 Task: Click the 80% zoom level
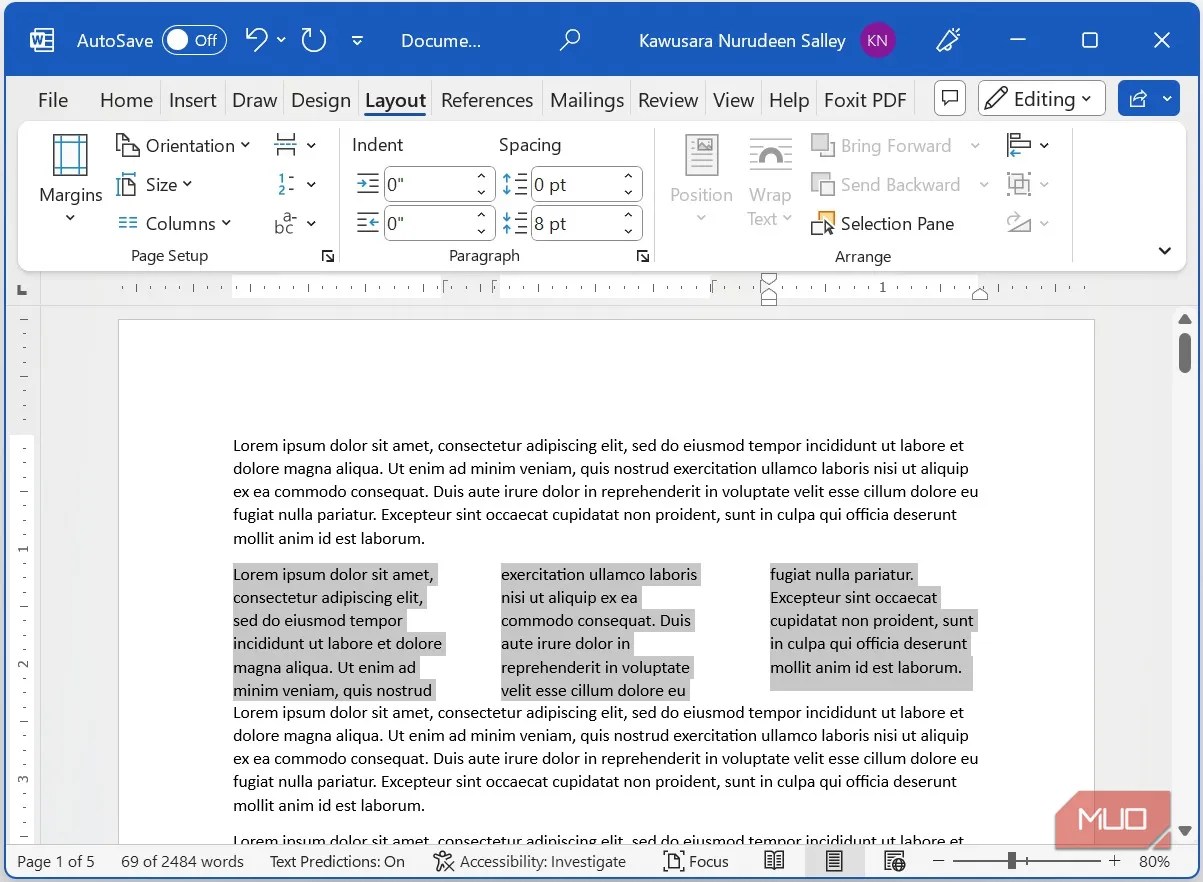(x=1154, y=861)
